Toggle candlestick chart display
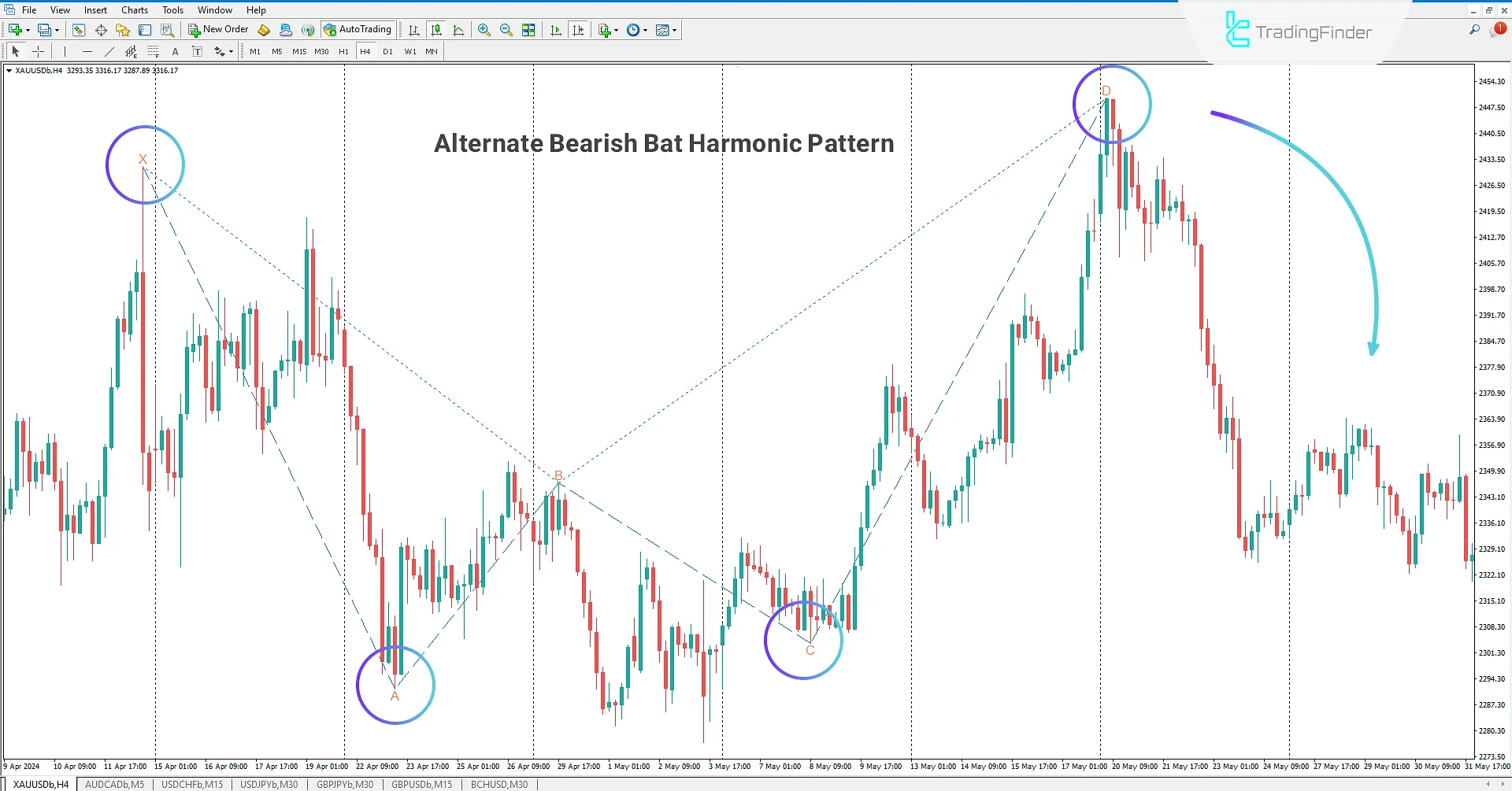Screen dimensions: 1512x791 [436, 30]
